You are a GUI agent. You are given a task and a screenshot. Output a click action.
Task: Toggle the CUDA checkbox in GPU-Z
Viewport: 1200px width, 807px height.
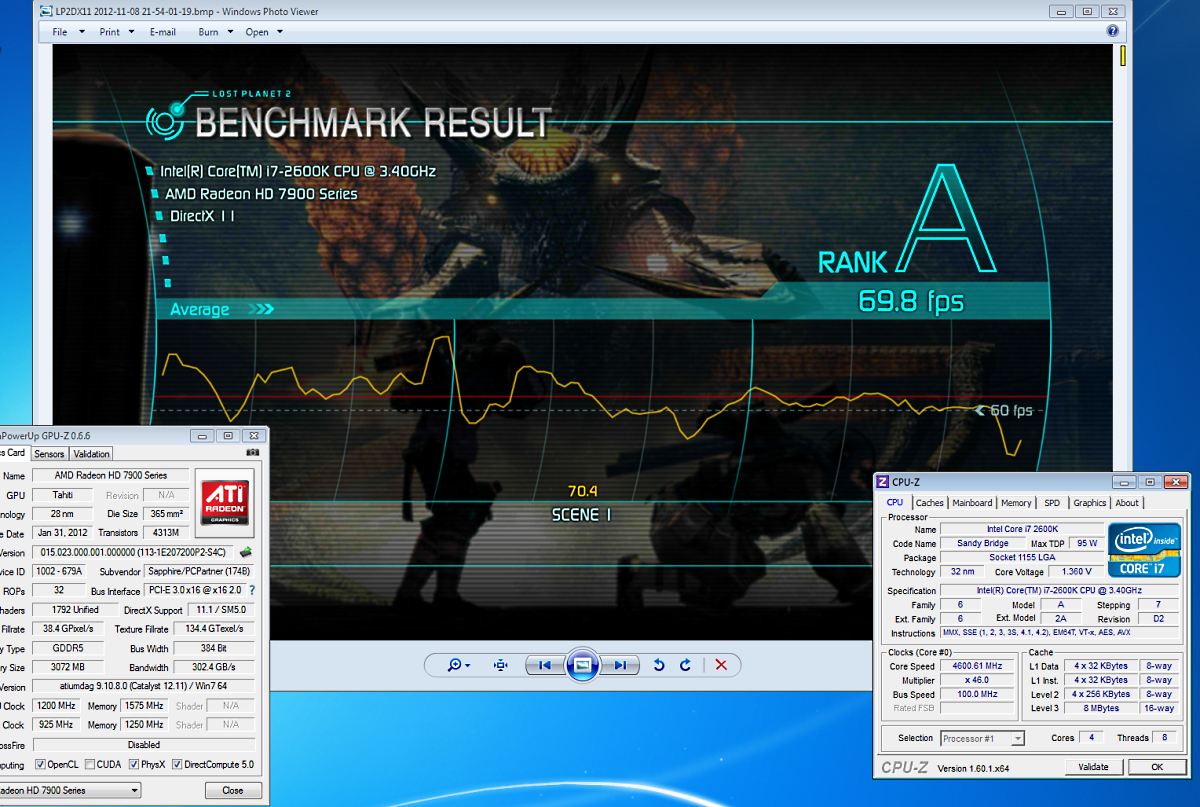(x=90, y=764)
